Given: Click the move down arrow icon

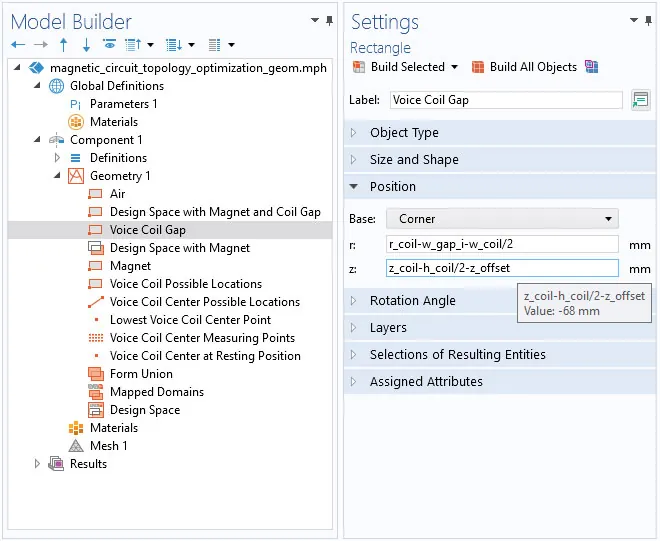Looking at the screenshot, I should (x=86, y=45).
